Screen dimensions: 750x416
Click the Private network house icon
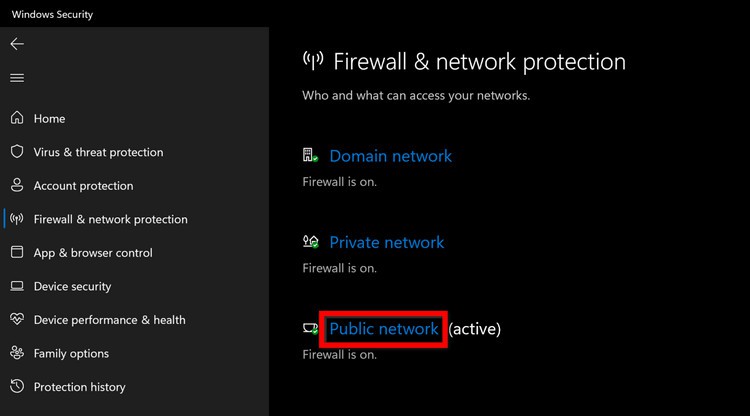310,242
